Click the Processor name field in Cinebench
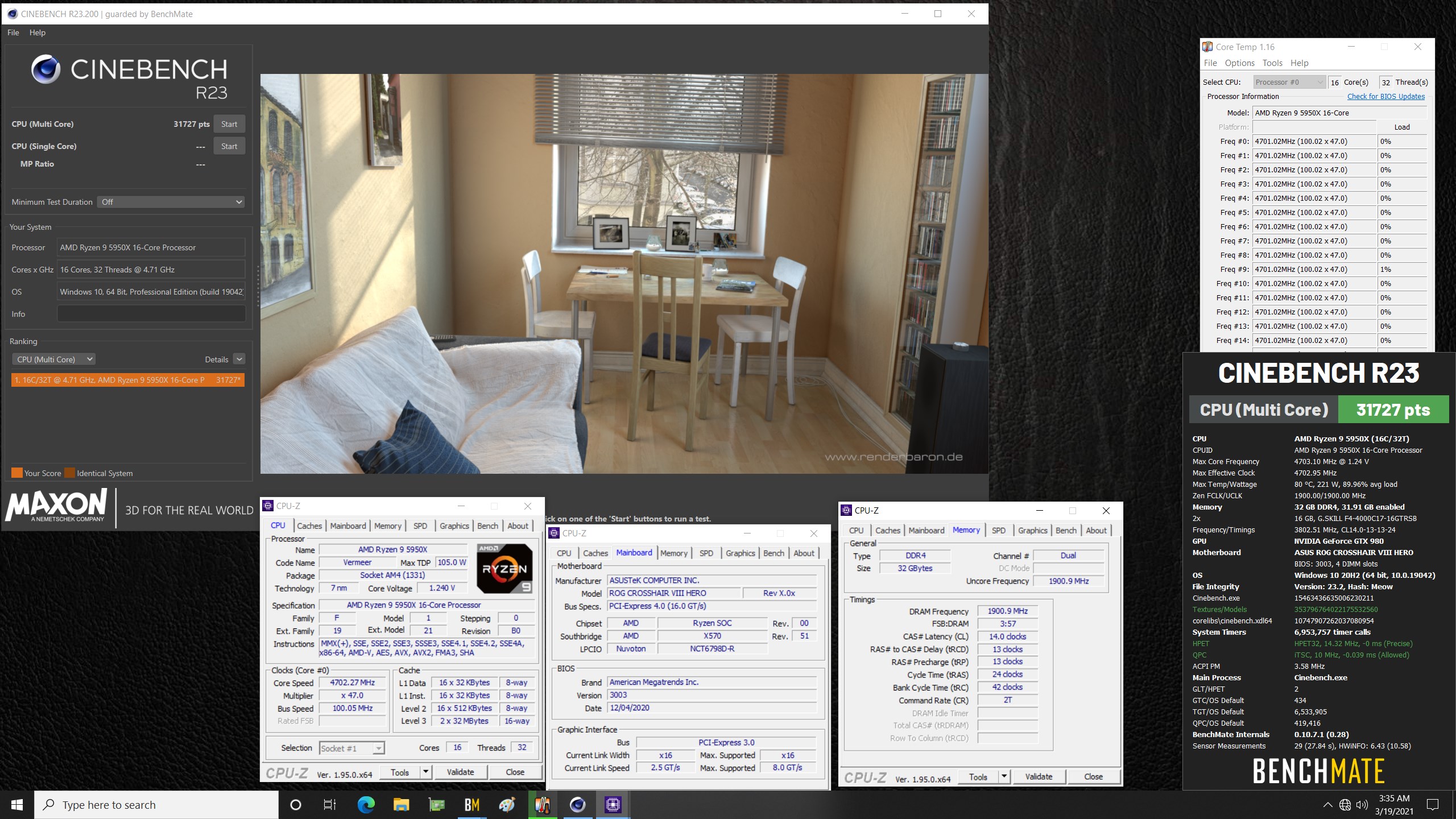1456x819 pixels. click(x=151, y=247)
